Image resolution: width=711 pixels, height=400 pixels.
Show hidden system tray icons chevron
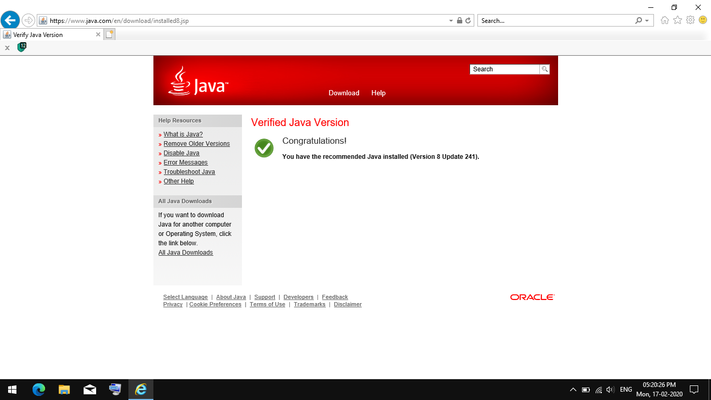tap(573, 390)
